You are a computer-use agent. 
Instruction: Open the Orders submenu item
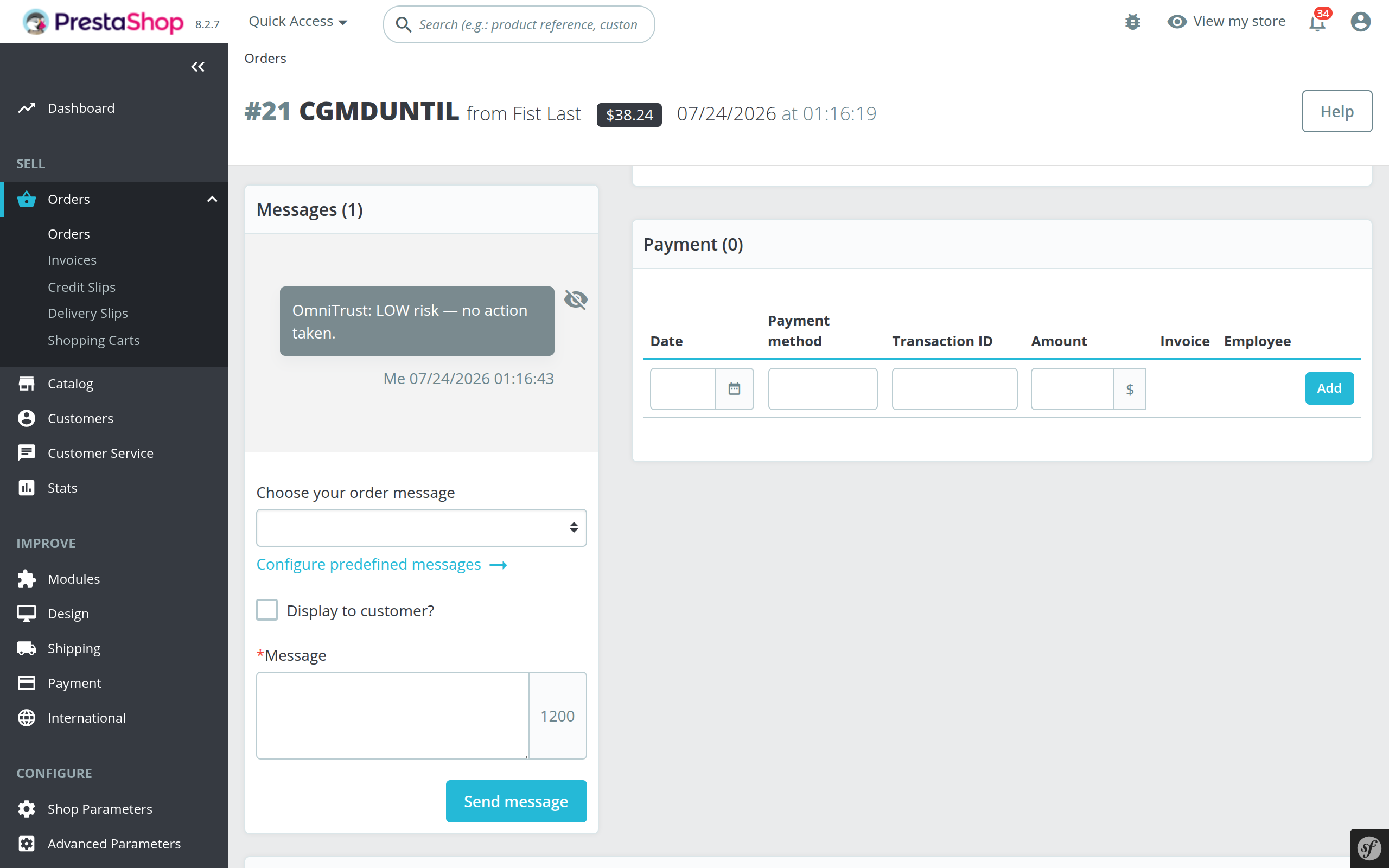pyautogui.click(x=69, y=234)
